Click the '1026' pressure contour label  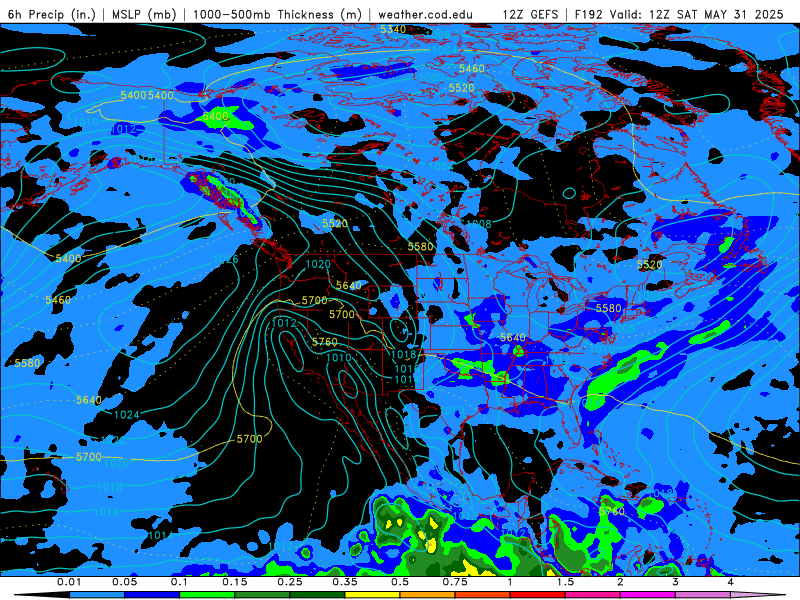[226, 259]
